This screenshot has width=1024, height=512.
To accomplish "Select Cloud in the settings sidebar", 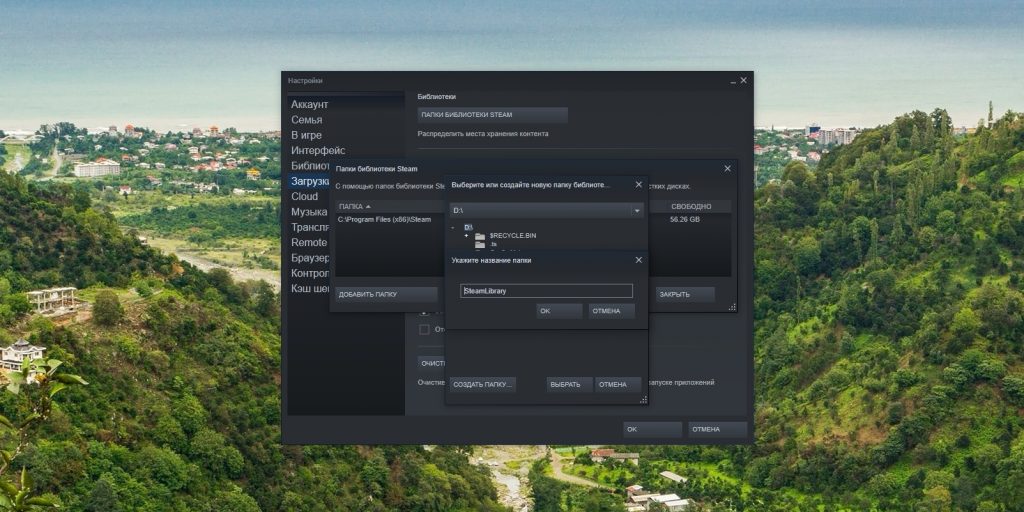I will 304,197.
